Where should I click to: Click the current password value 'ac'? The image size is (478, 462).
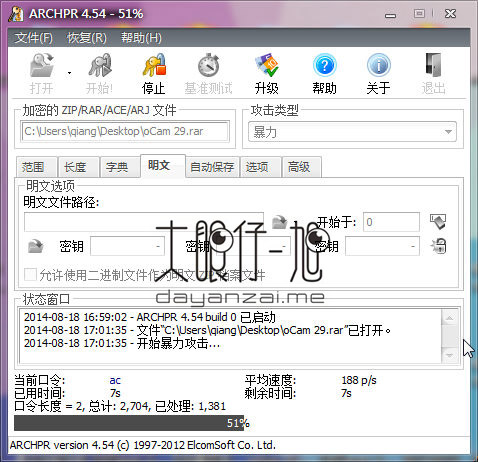pyautogui.click(x=115, y=380)
